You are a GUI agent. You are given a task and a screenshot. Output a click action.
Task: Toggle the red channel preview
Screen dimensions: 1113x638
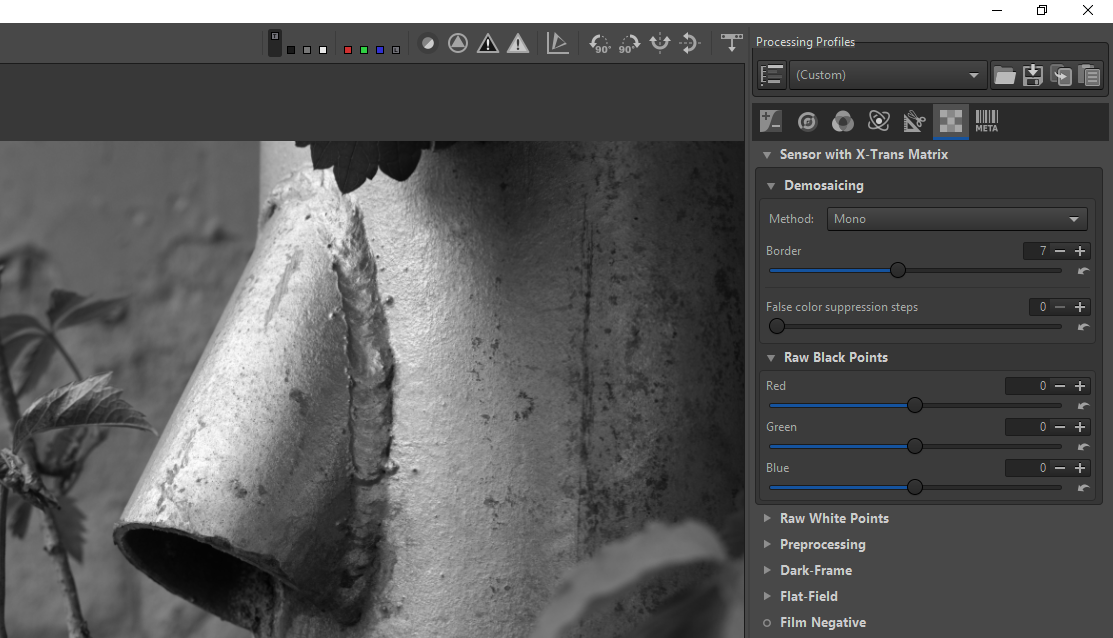click(x=348, y=50)
